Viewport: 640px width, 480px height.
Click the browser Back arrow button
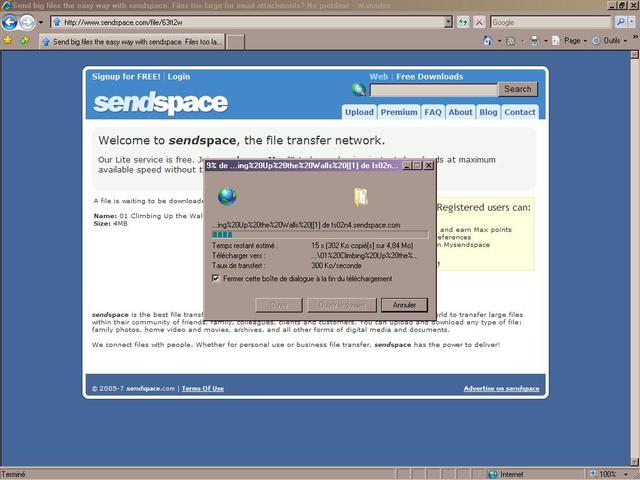pyautogui.click(x=9, y=22)
